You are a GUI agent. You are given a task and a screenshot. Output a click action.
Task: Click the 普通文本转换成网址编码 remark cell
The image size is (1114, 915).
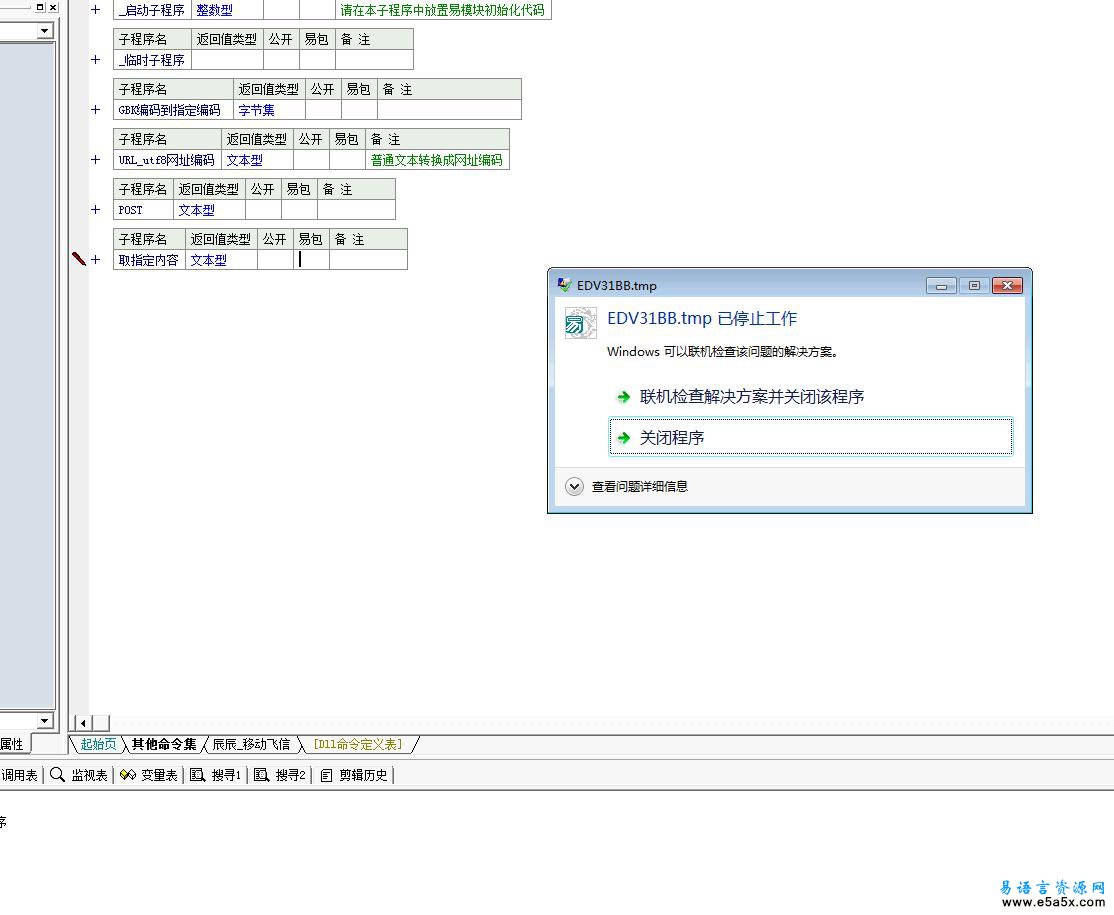(437, 160)
